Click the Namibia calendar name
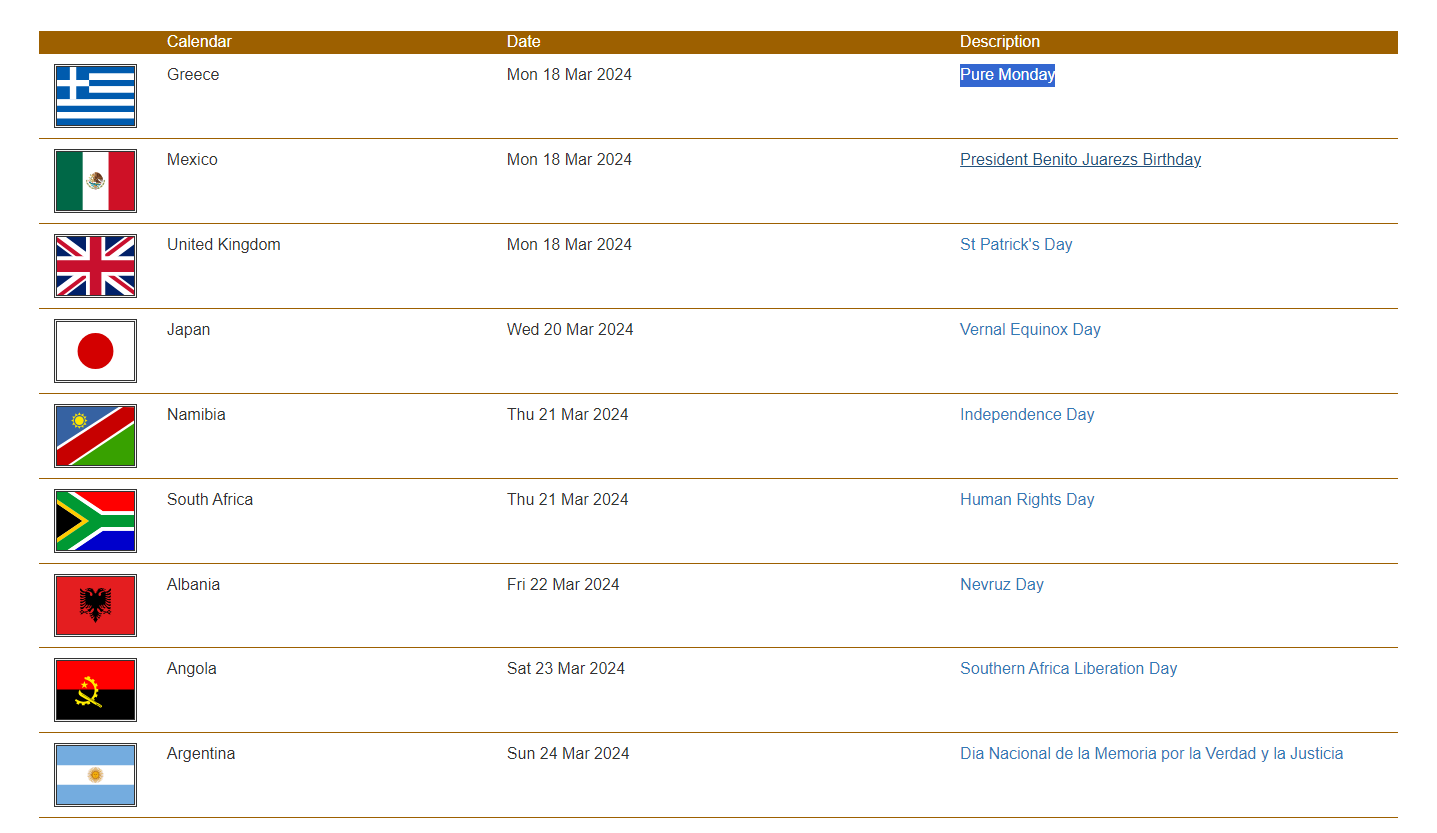Screen dimensions: 1437x833 [x=196, y=415]
